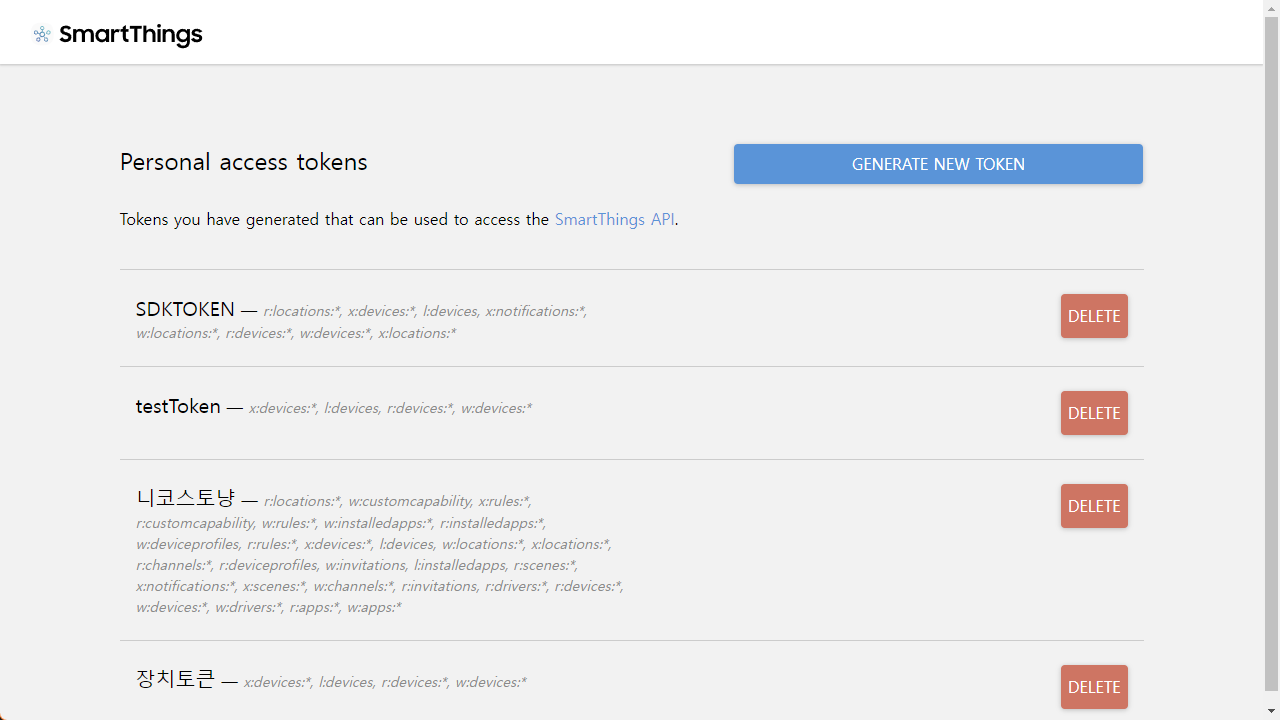Select the testToken token name
Viewport: 1280px width, 720px height.
coord(178,407)
